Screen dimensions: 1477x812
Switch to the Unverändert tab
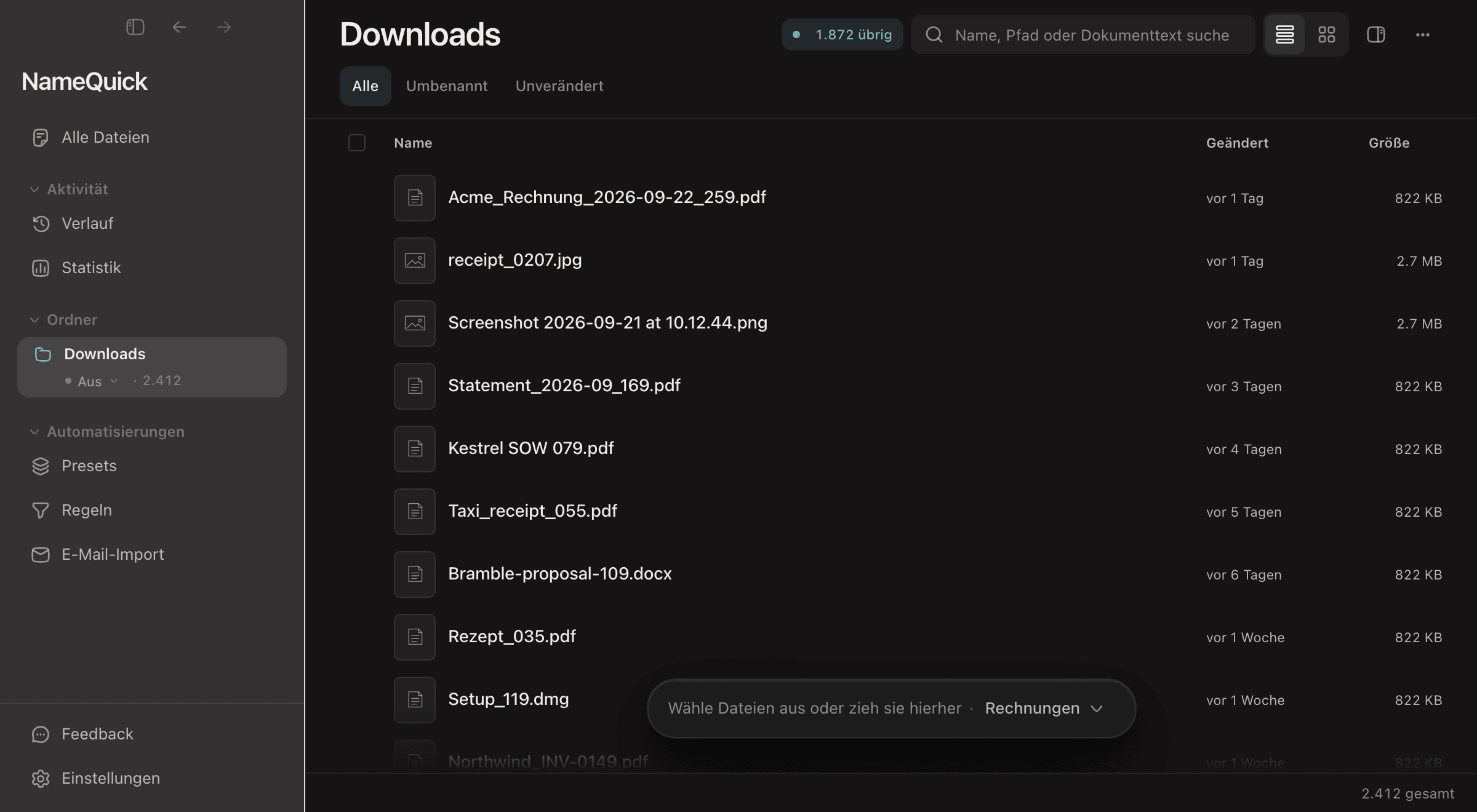[559, 86]
